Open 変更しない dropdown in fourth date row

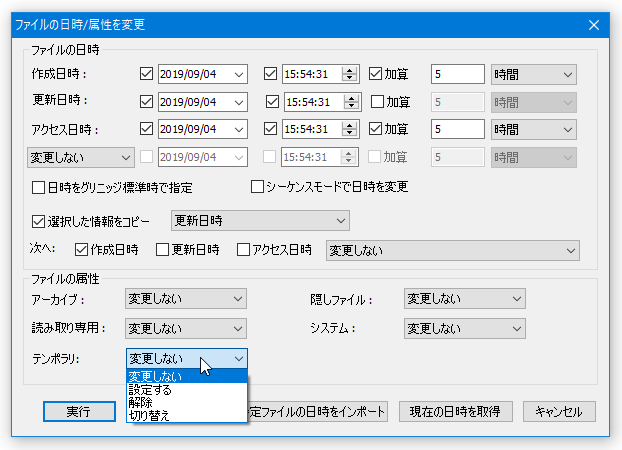pos(81,158)
